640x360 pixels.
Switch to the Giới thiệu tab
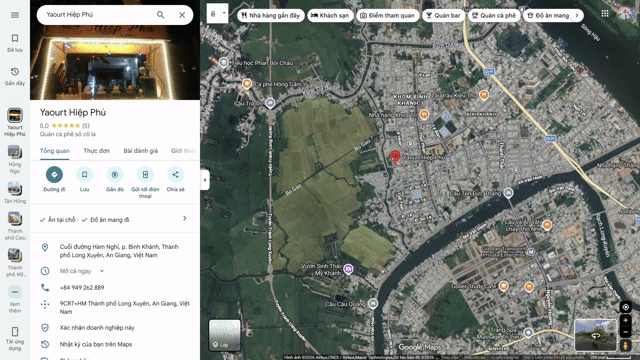(184, 151)
